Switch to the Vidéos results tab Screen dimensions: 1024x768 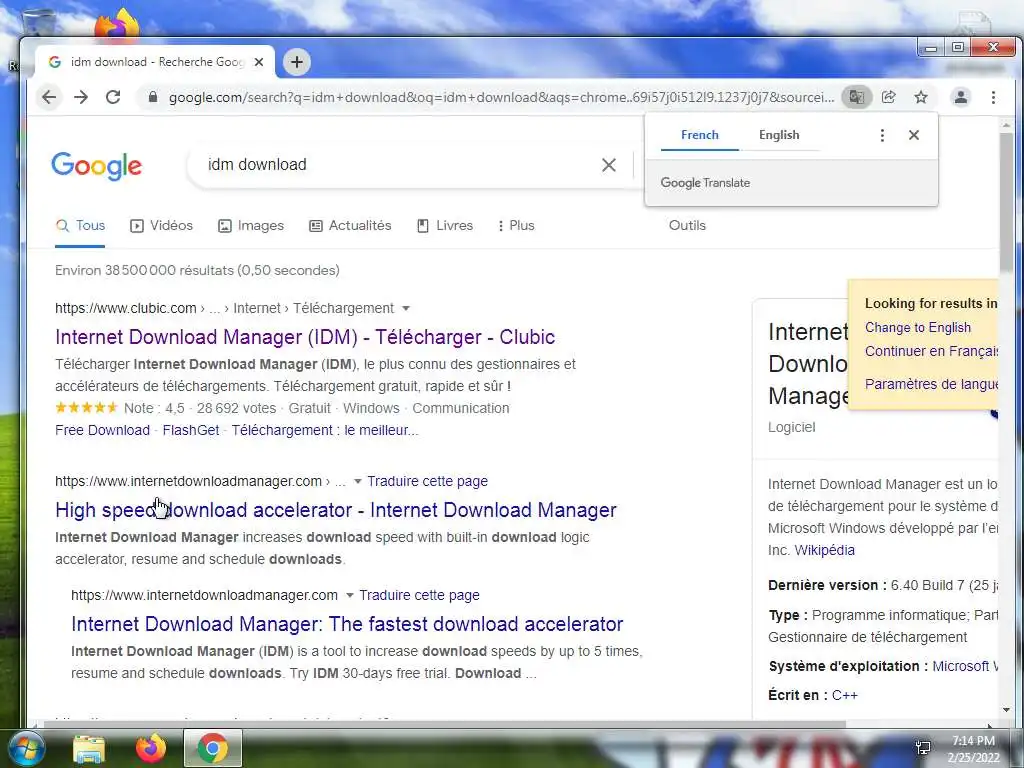pyautogui.click(x=161, y=226)
